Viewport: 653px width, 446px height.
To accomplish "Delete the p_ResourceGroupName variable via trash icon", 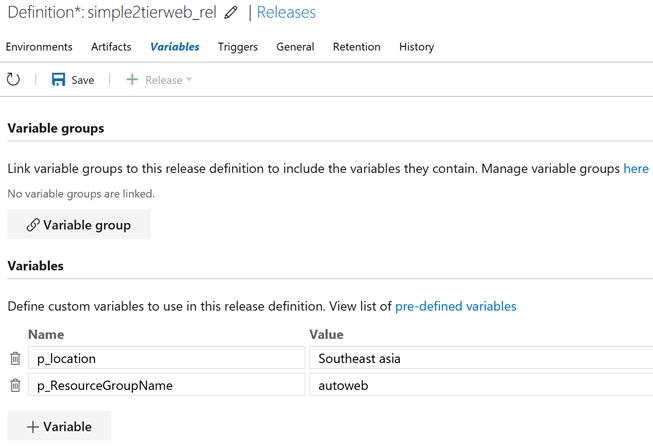I will pyautogui.click(x=15, y=385).
